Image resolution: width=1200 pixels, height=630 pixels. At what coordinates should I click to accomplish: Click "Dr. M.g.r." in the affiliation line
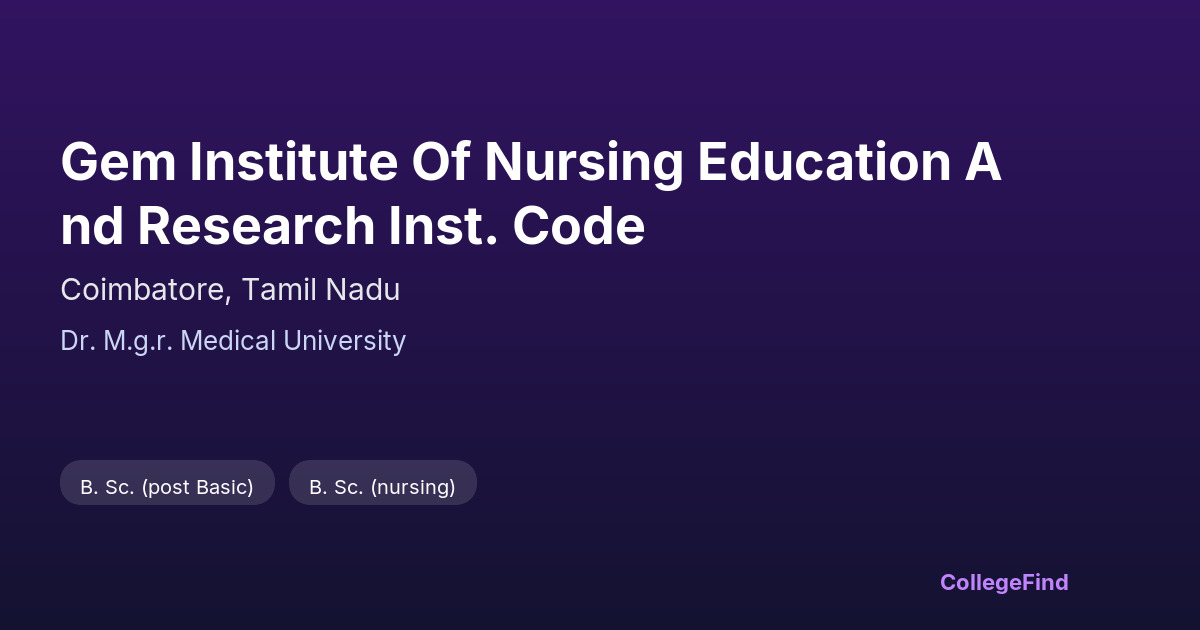[117, 341]
